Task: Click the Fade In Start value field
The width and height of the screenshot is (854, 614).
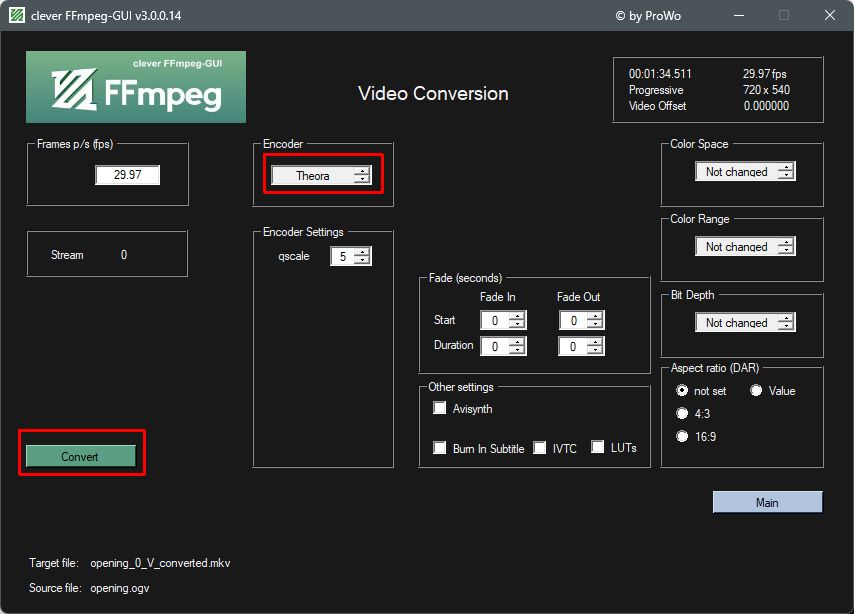Action: tap(495, 320)
